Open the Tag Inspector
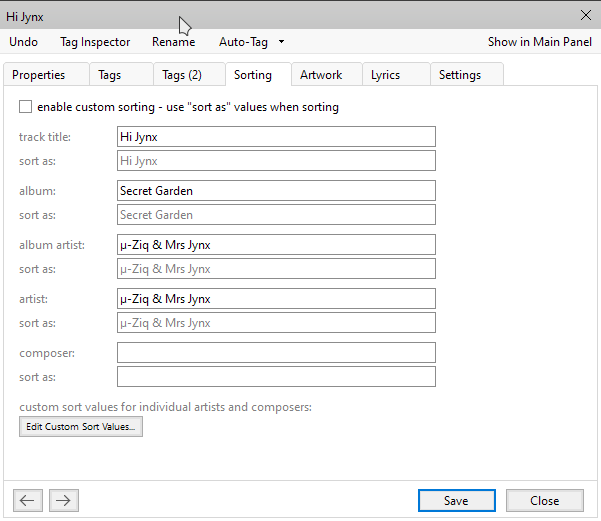Image resolution: width=601 pixels, height=521 pixels. 95,42
